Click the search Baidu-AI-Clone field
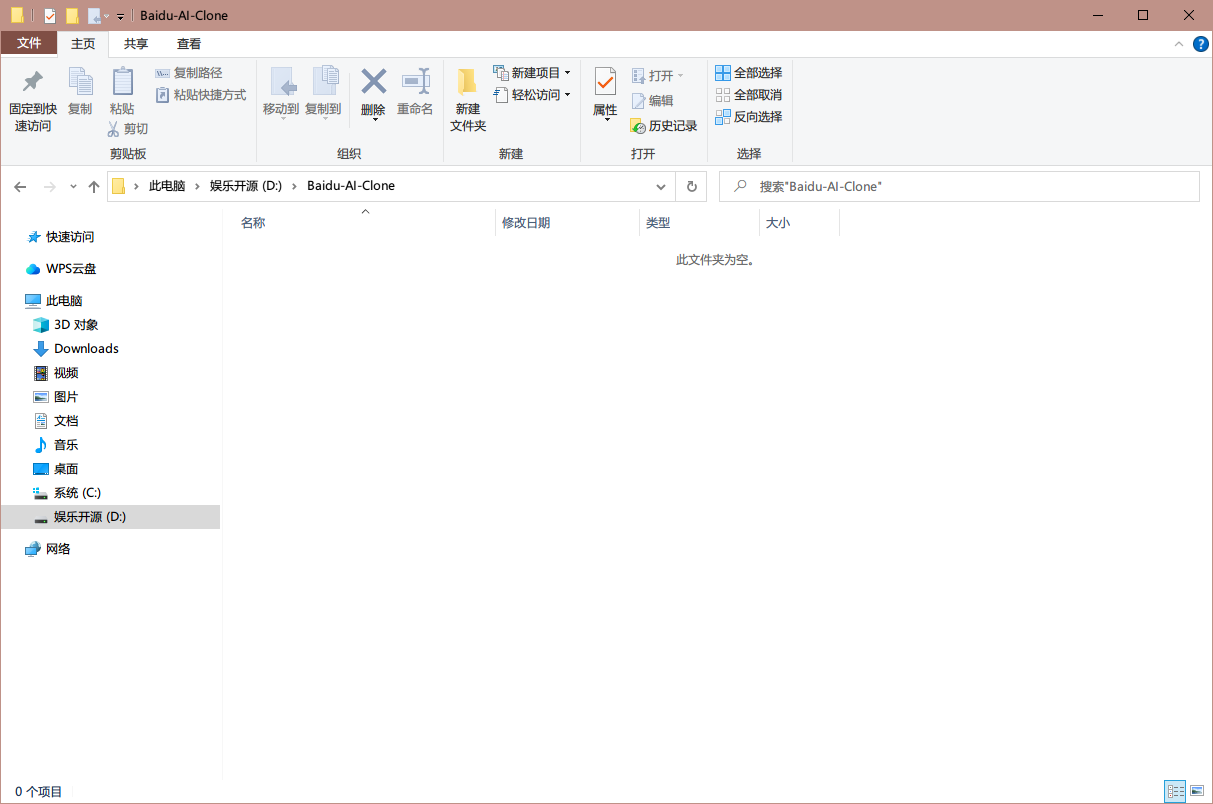The height and width of the screenshot is (804, 1213). pos(959,187)
